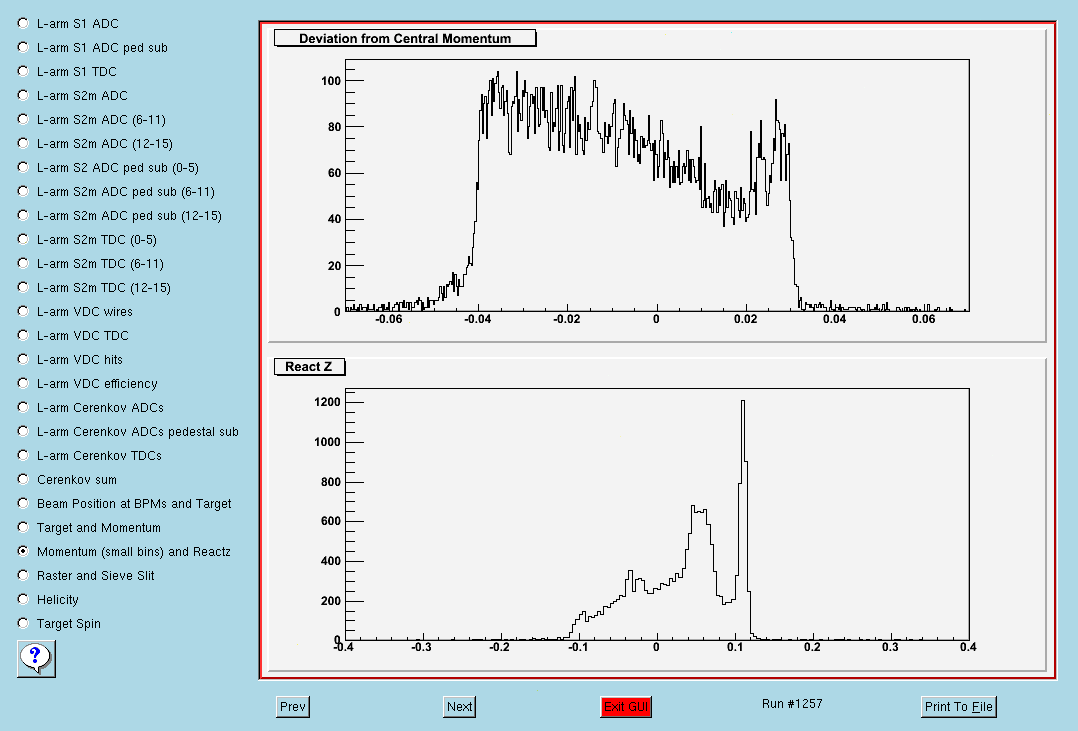Show L-arm Cerenkov ADCs
Image resolution: width=1078 pixels, height=731 pixels.
(x=23, y=408)
